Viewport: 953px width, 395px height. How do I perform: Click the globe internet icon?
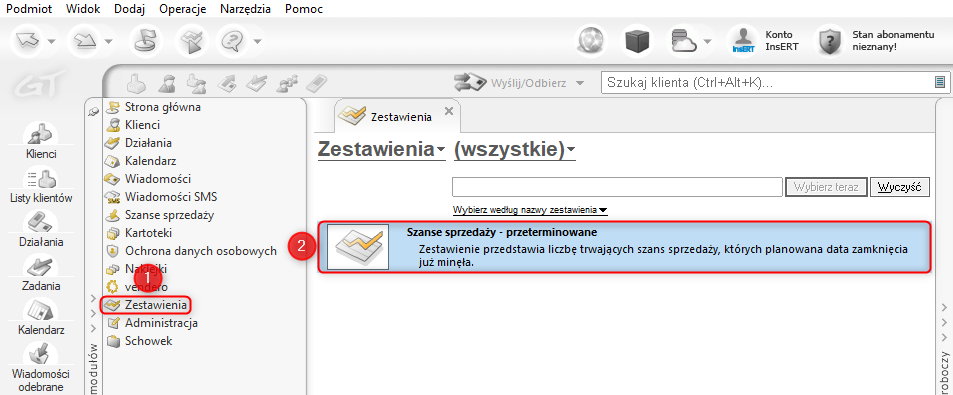click(x=591, y=41)
